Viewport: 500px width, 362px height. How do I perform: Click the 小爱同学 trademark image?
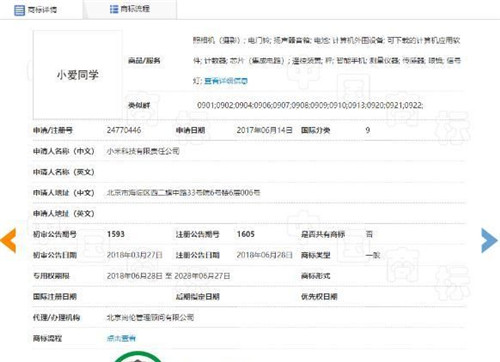pos(77,75)
